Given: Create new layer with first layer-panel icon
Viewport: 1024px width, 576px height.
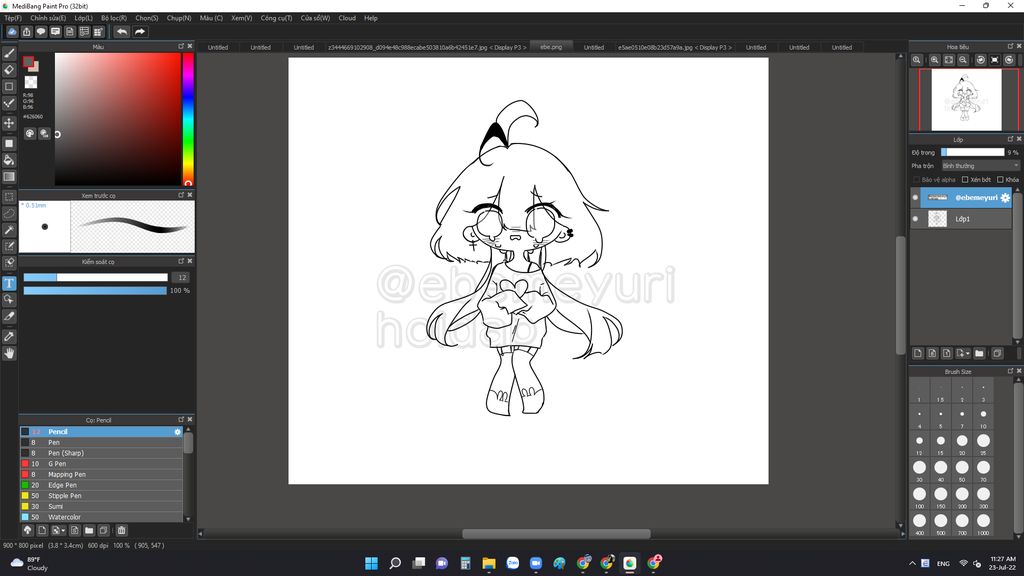Looking at the screenshot, I should point(918,353).
